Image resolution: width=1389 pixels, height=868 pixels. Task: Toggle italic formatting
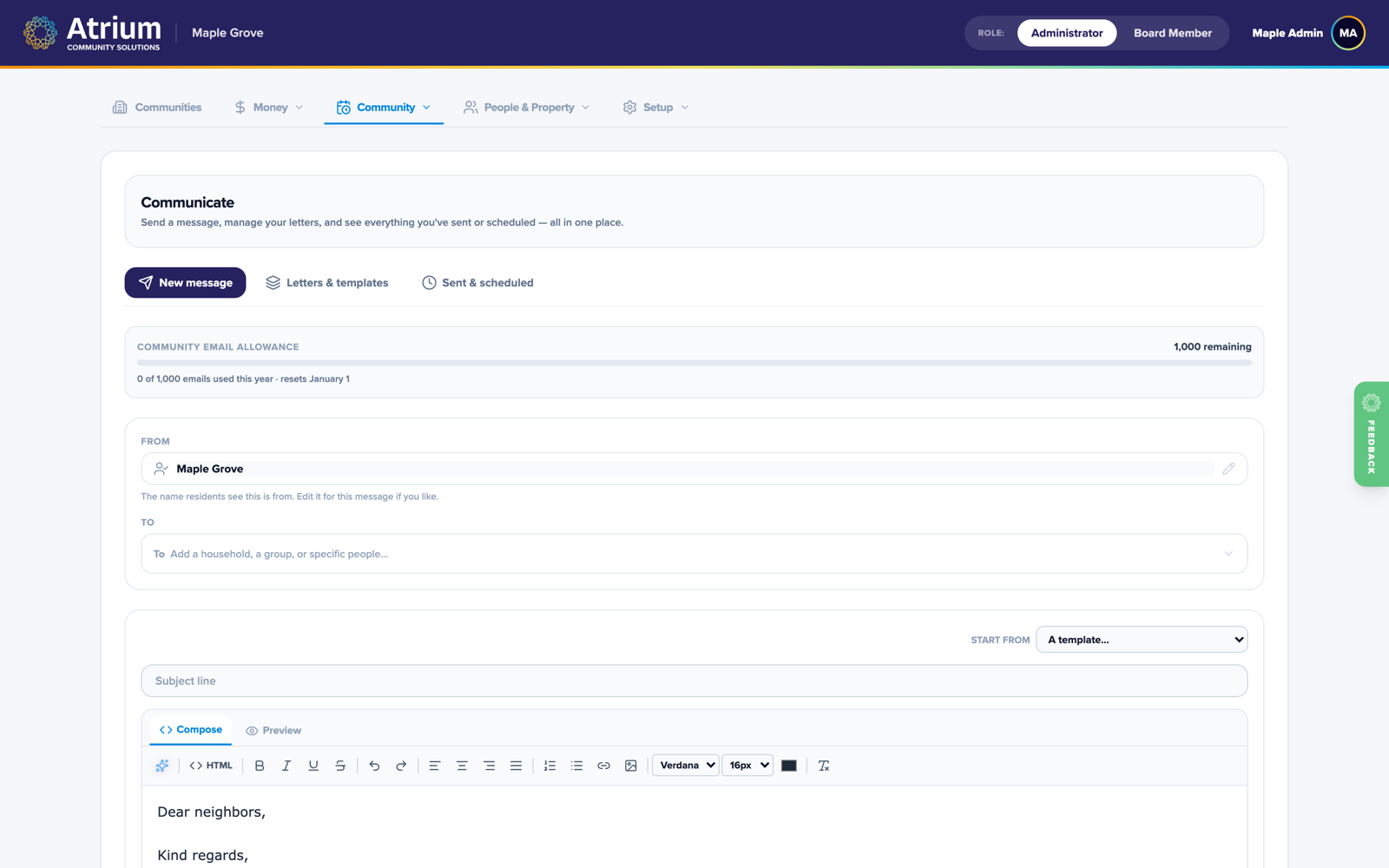point(286,766)
